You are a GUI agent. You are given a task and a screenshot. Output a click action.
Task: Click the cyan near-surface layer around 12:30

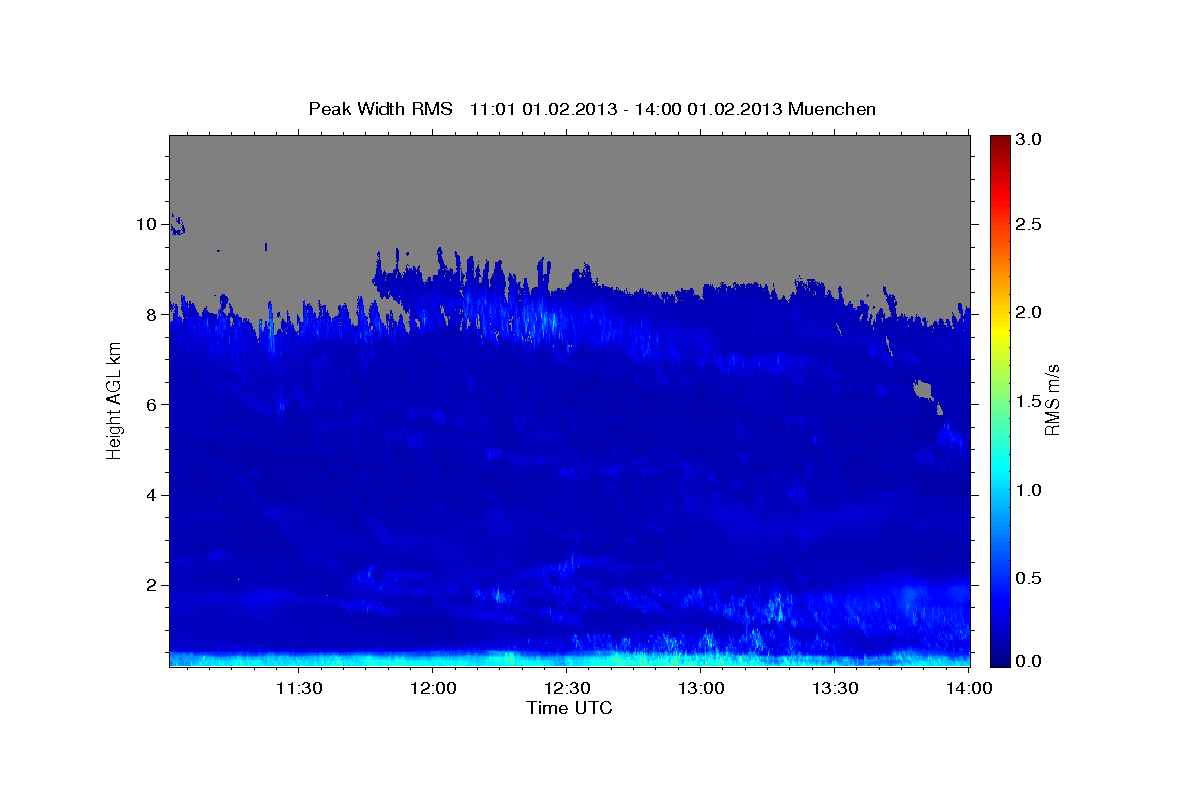click(x=566, y=658)
